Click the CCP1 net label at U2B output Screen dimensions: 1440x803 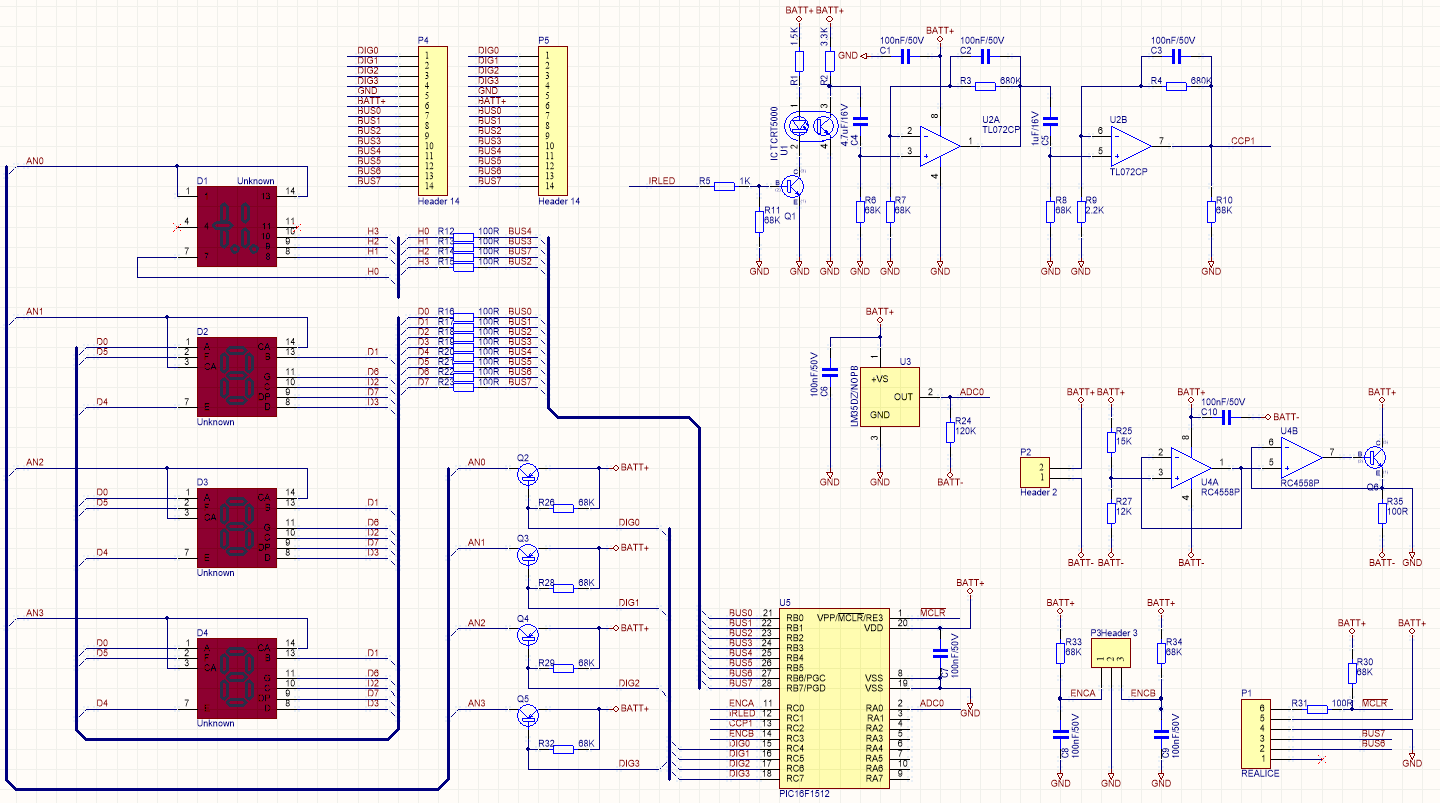coord(1244,141)
